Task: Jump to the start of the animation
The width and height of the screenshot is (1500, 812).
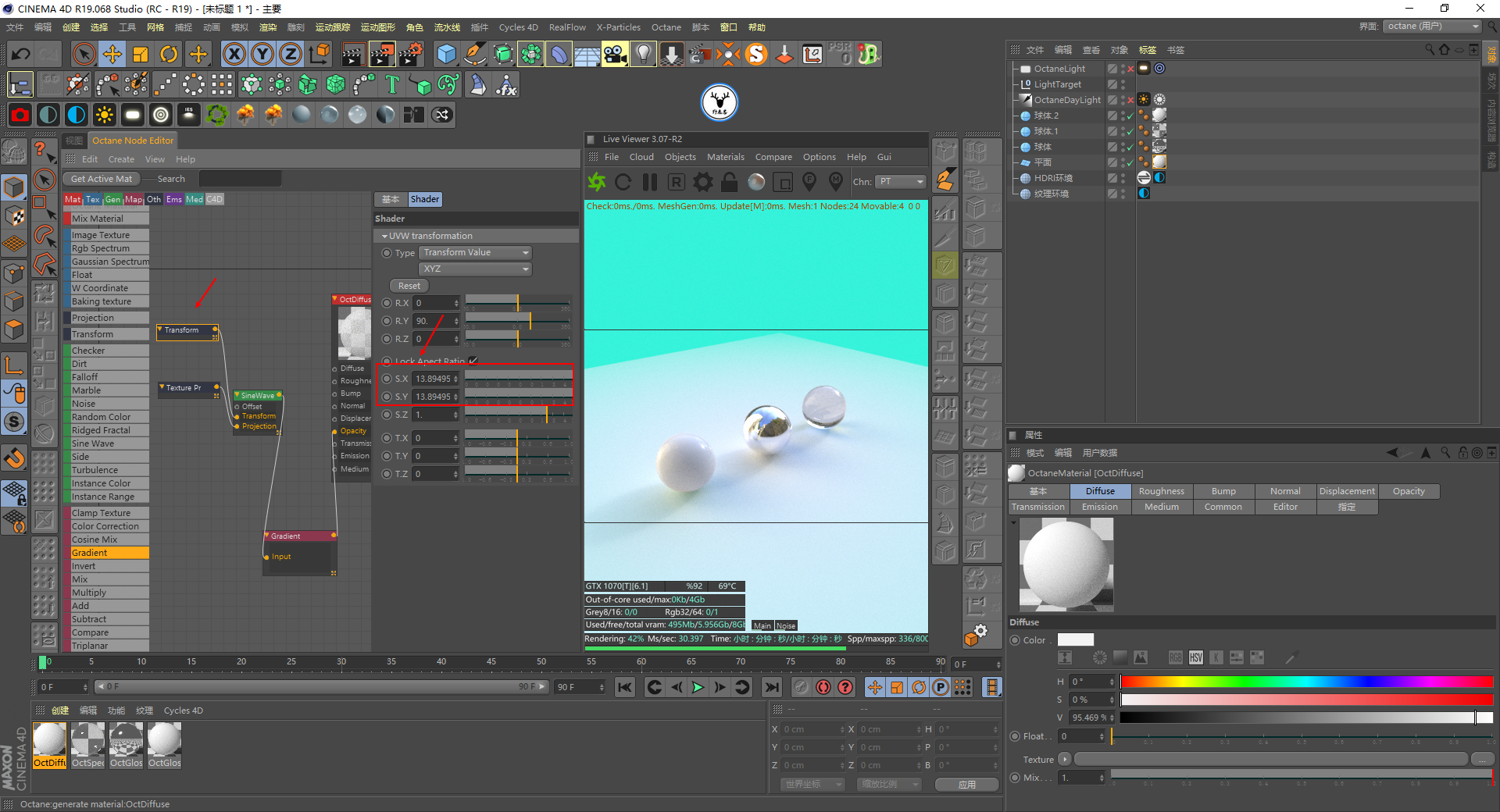Action: pyautogui.click(x=625, y=687)
